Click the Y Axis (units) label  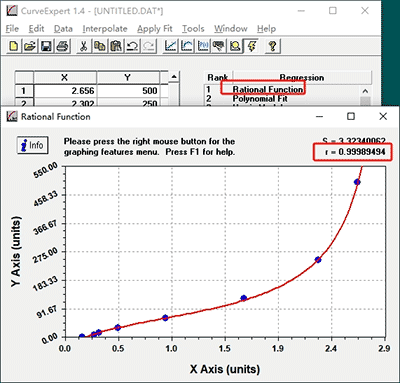click(x=16, y=252)
